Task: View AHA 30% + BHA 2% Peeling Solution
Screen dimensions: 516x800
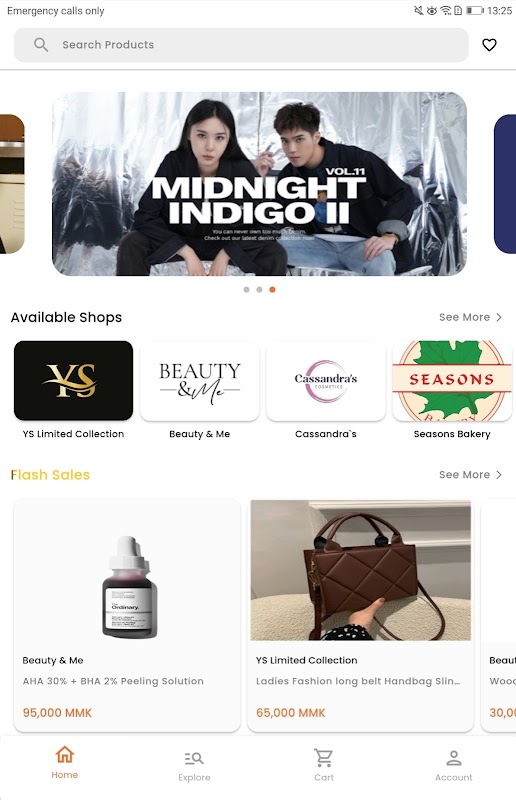Action: 113,681
